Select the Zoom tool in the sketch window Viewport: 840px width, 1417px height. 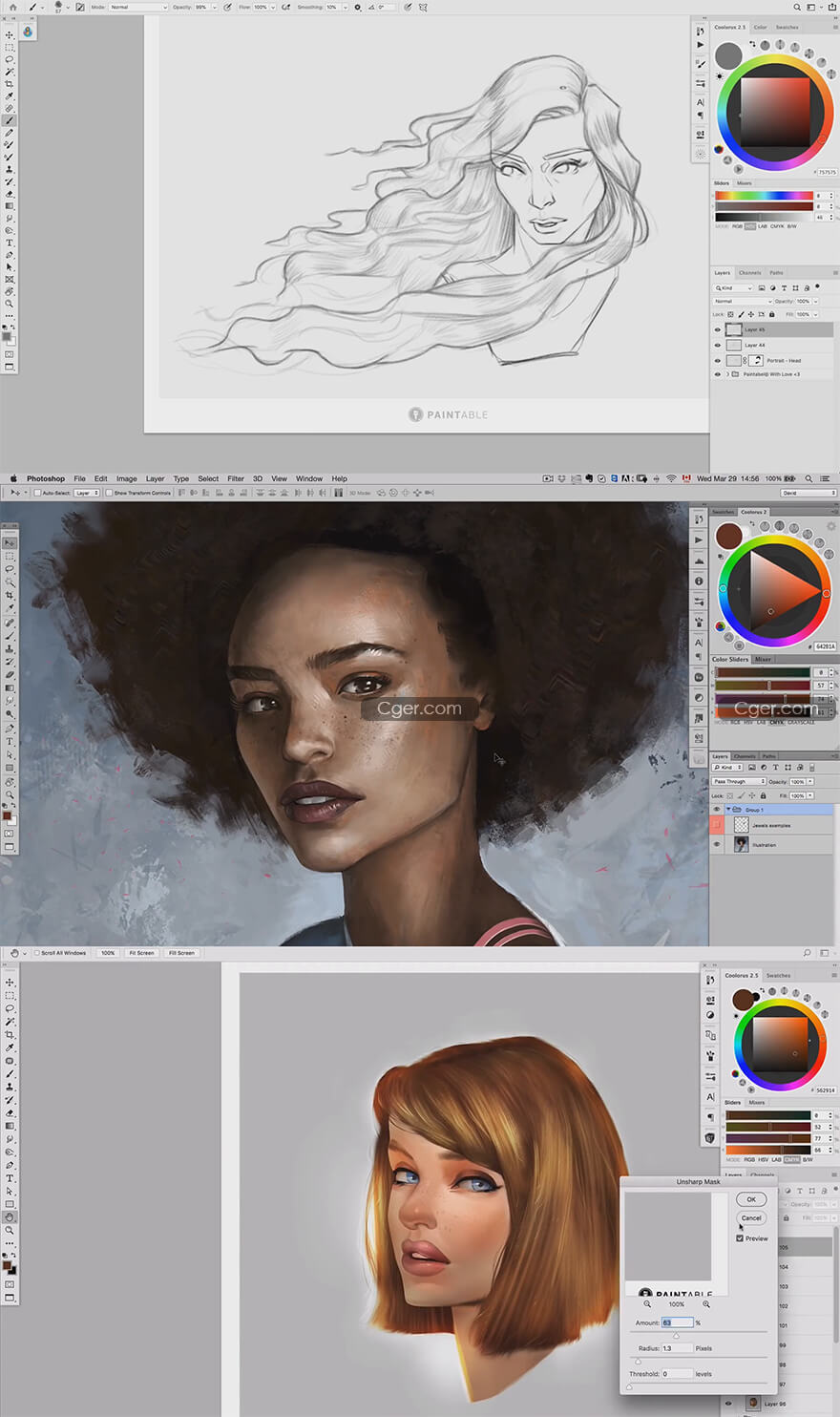(10, 304)
